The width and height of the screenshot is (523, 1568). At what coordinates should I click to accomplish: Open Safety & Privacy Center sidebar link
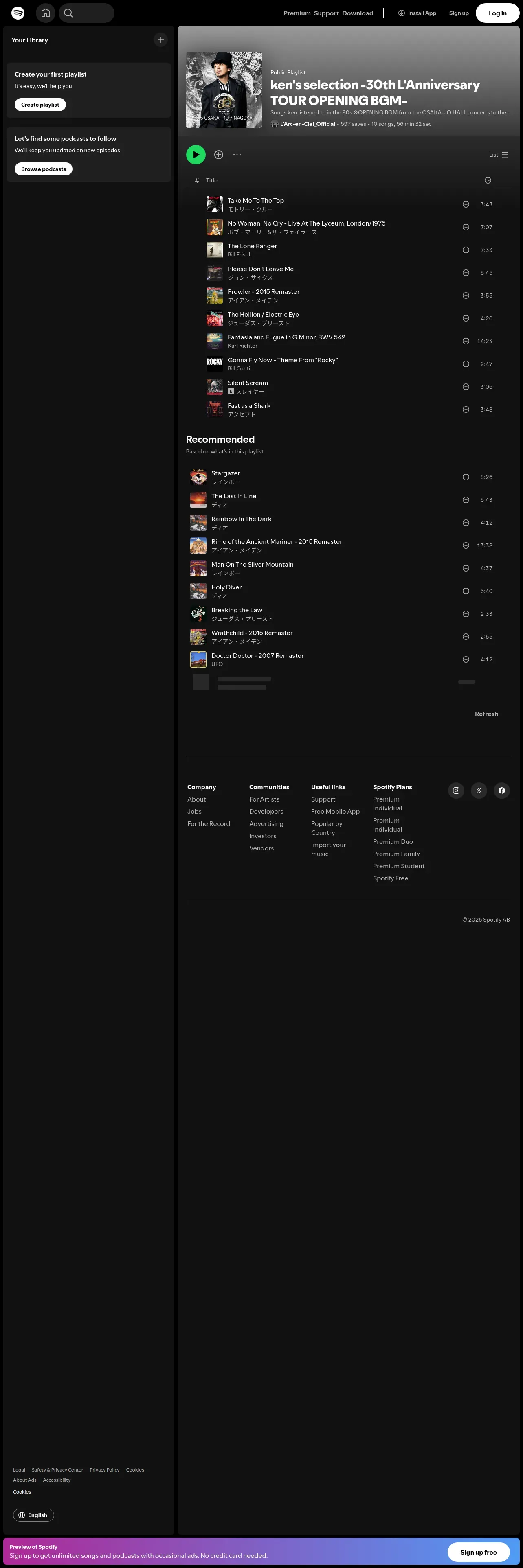point(57,1470)
